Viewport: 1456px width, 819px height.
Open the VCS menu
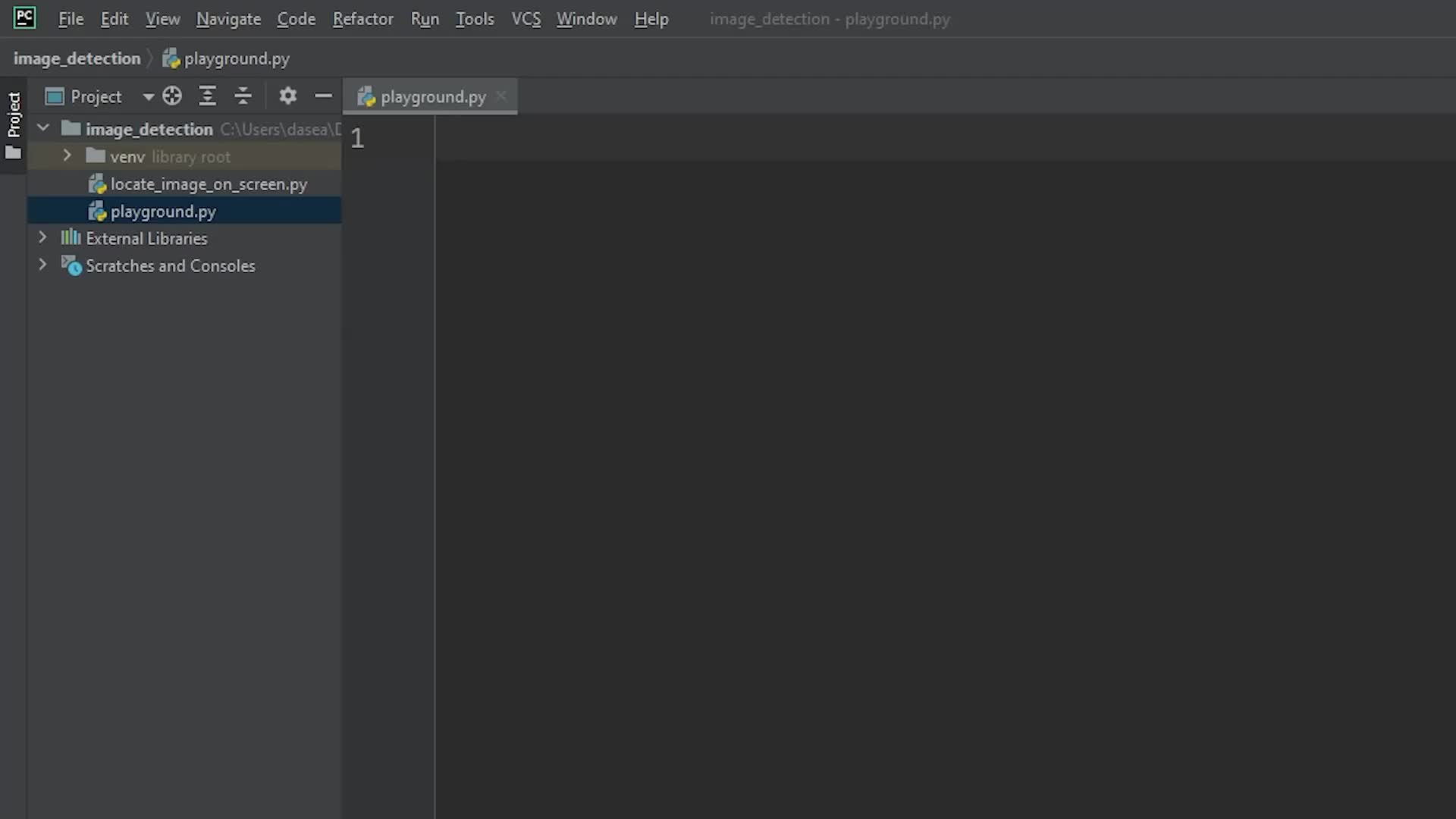tap(526, 19)
